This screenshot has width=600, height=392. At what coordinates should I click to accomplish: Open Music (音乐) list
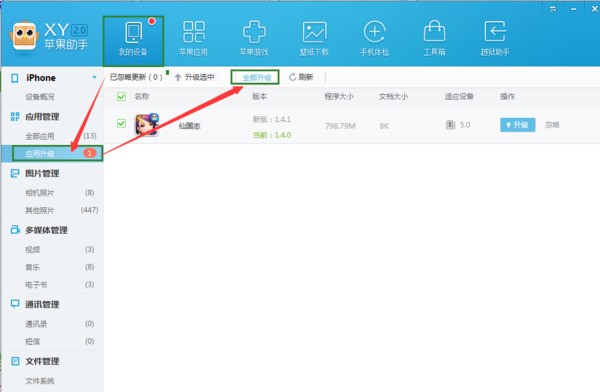pos(33,267)
